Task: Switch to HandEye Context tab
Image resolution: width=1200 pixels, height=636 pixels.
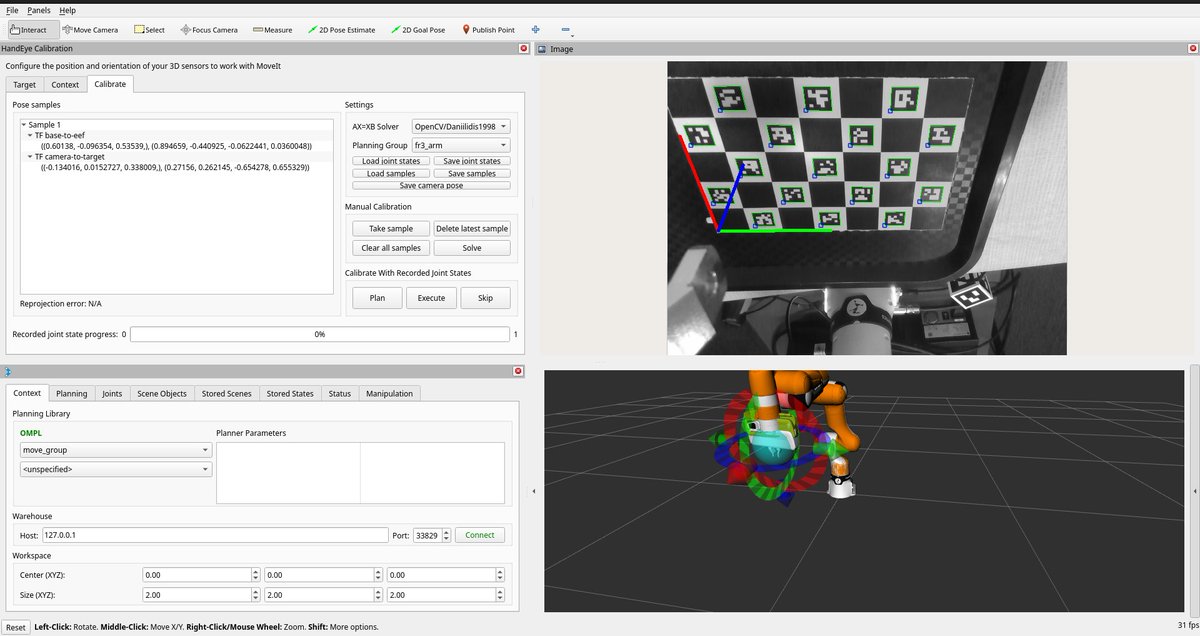Action: point(65,84)
